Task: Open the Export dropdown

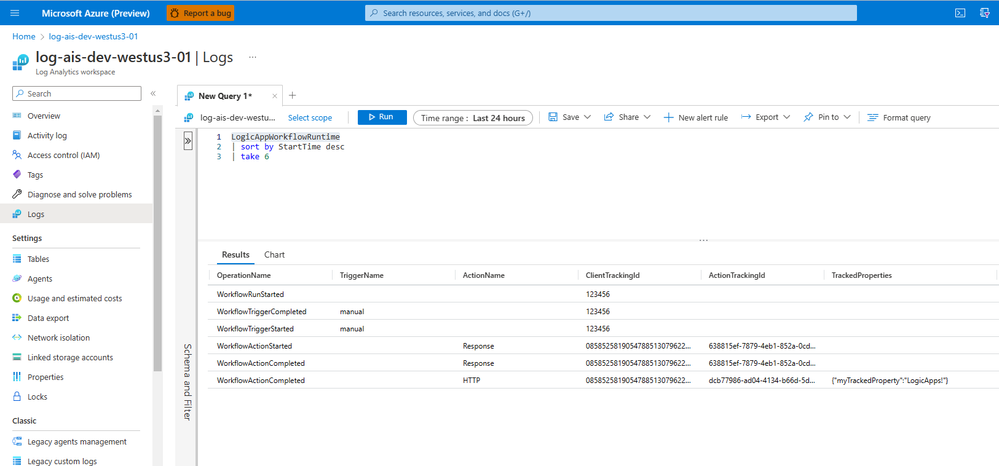Action: (x=766, y=117)
